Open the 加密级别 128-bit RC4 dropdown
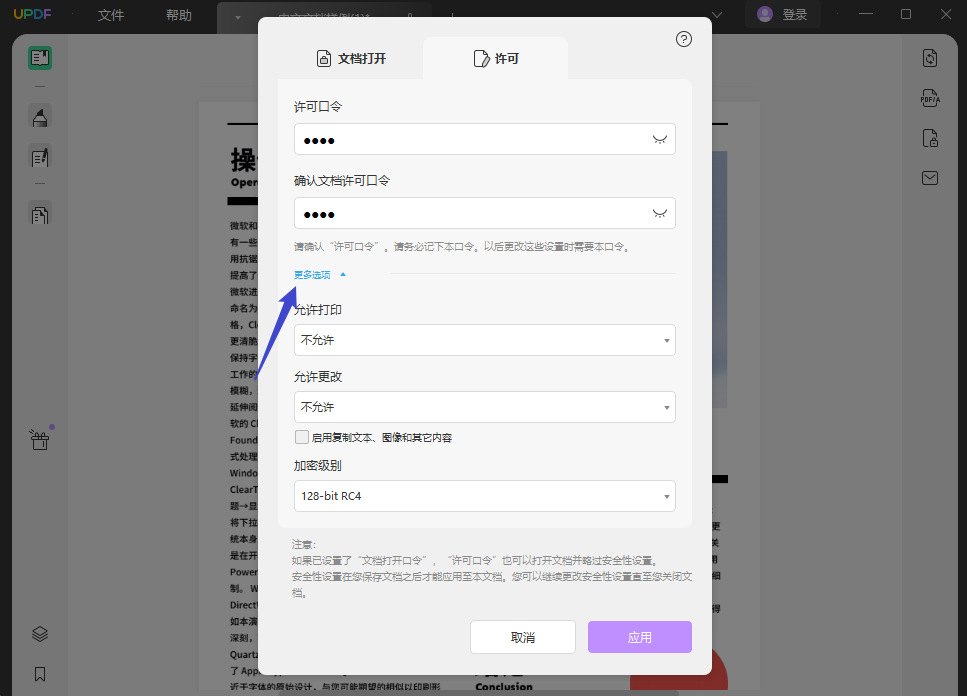Screen dimensions: 967x696 click(484, 496)
